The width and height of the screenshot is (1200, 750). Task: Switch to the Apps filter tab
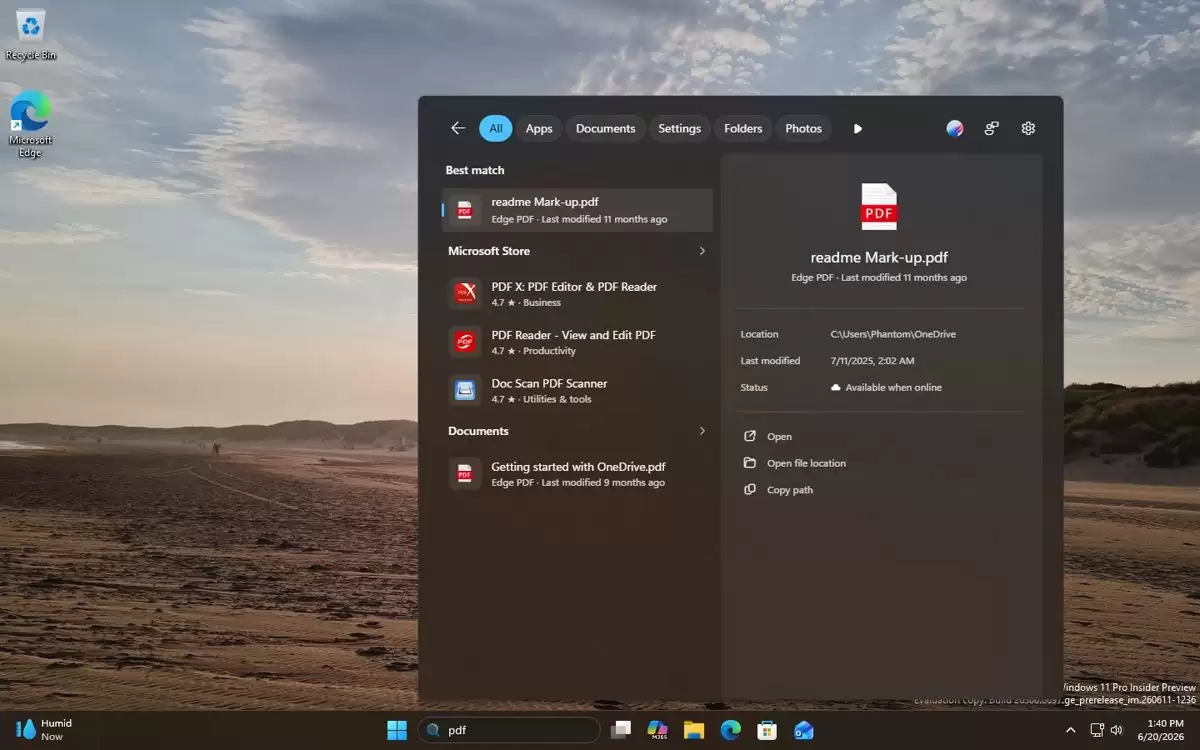(x=539, y=128)
